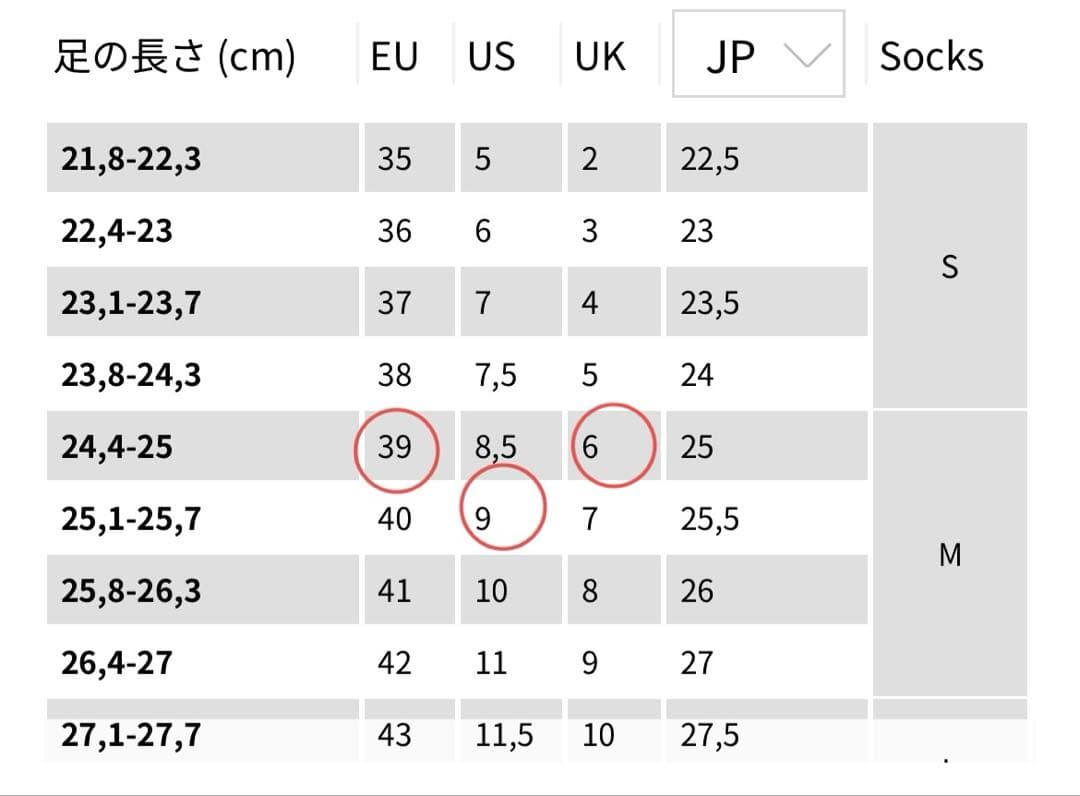This screenshot has height=796, width=1080.
Task: Click the Socks column header
Action: [x=931, y=57]
